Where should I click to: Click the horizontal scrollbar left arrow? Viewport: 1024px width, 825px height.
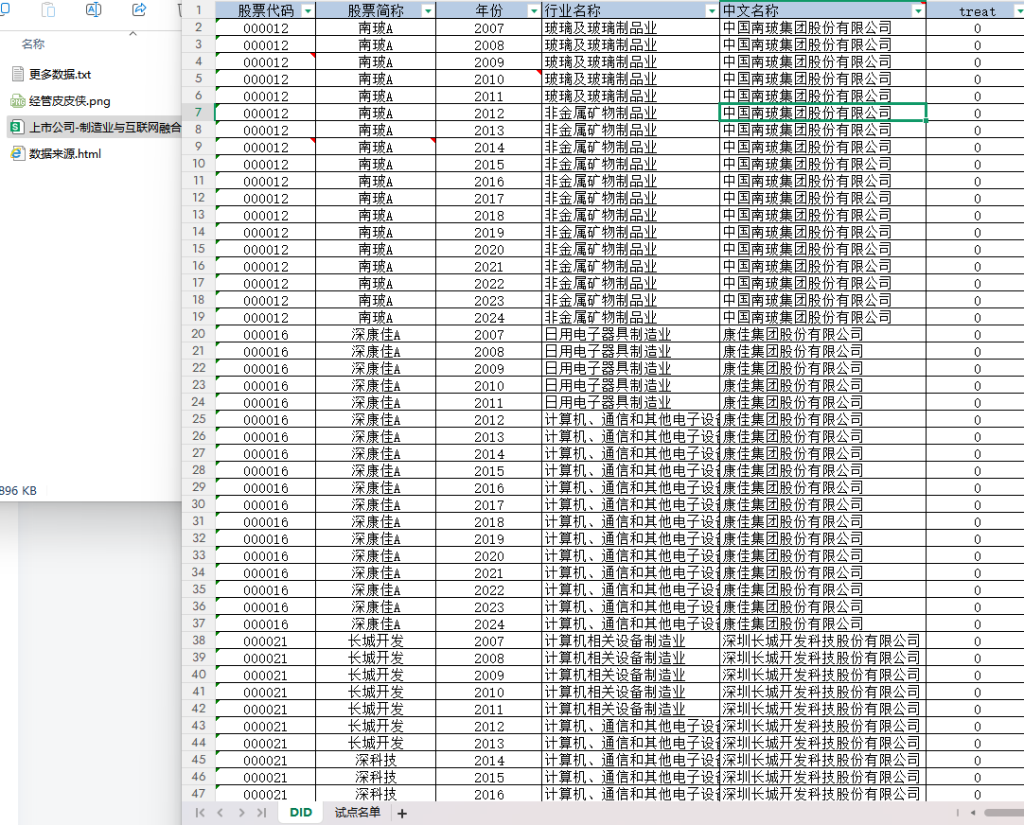pos(973,813)
